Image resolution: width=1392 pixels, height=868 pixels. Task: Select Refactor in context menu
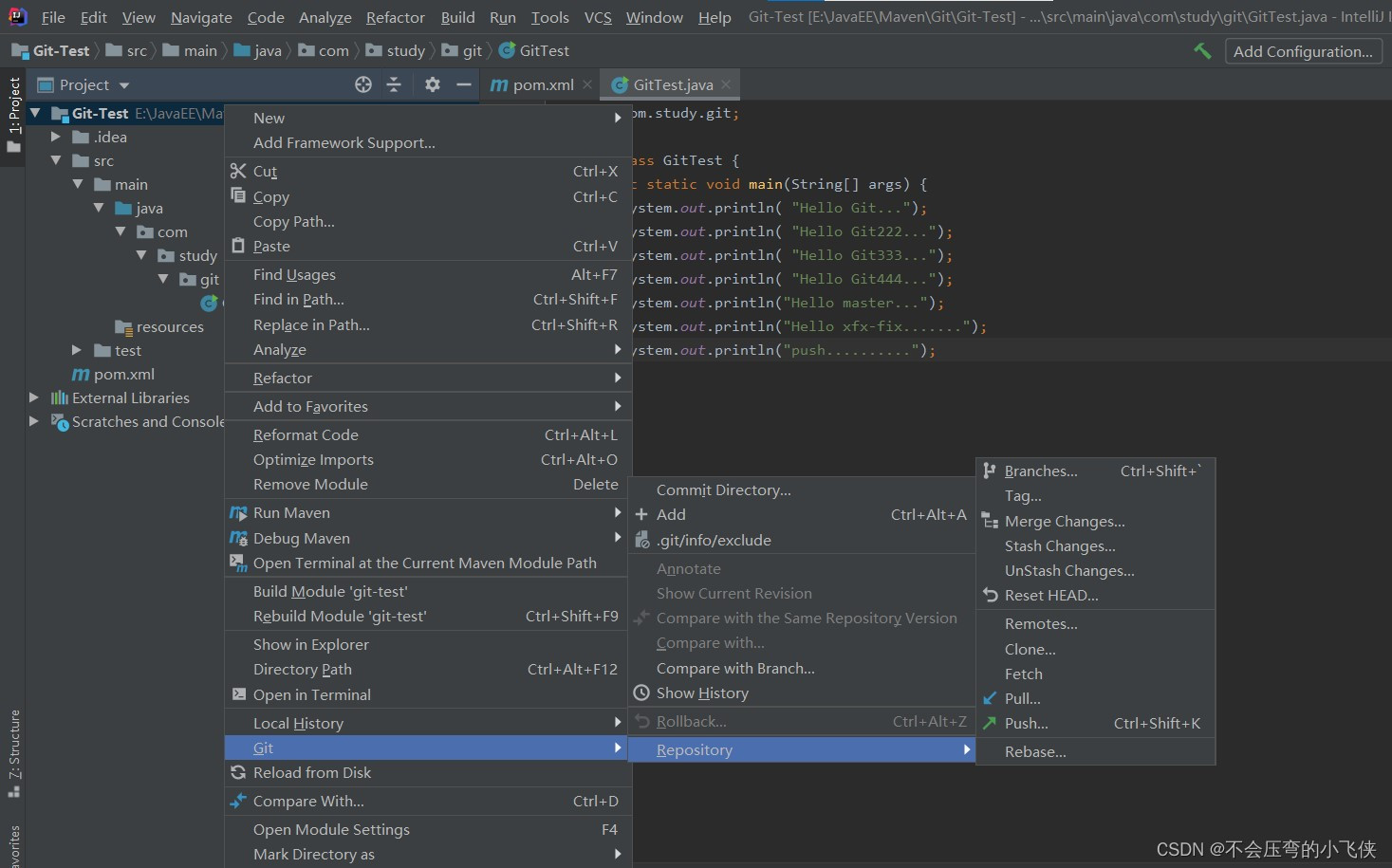click(x=428, y=378)
